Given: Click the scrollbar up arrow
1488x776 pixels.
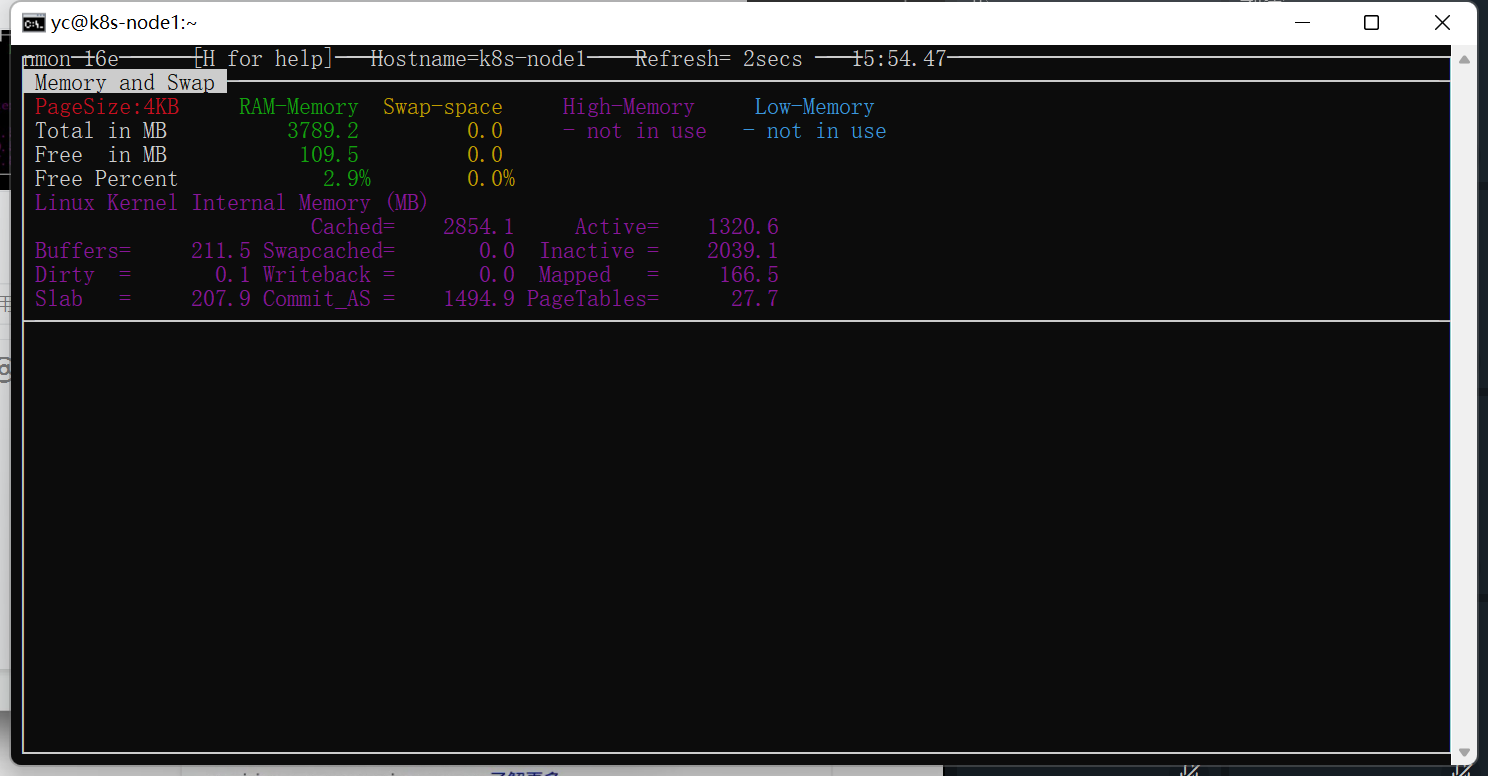Looking at the screenshot, I should pyautogui.click(x=1465, y=59).
